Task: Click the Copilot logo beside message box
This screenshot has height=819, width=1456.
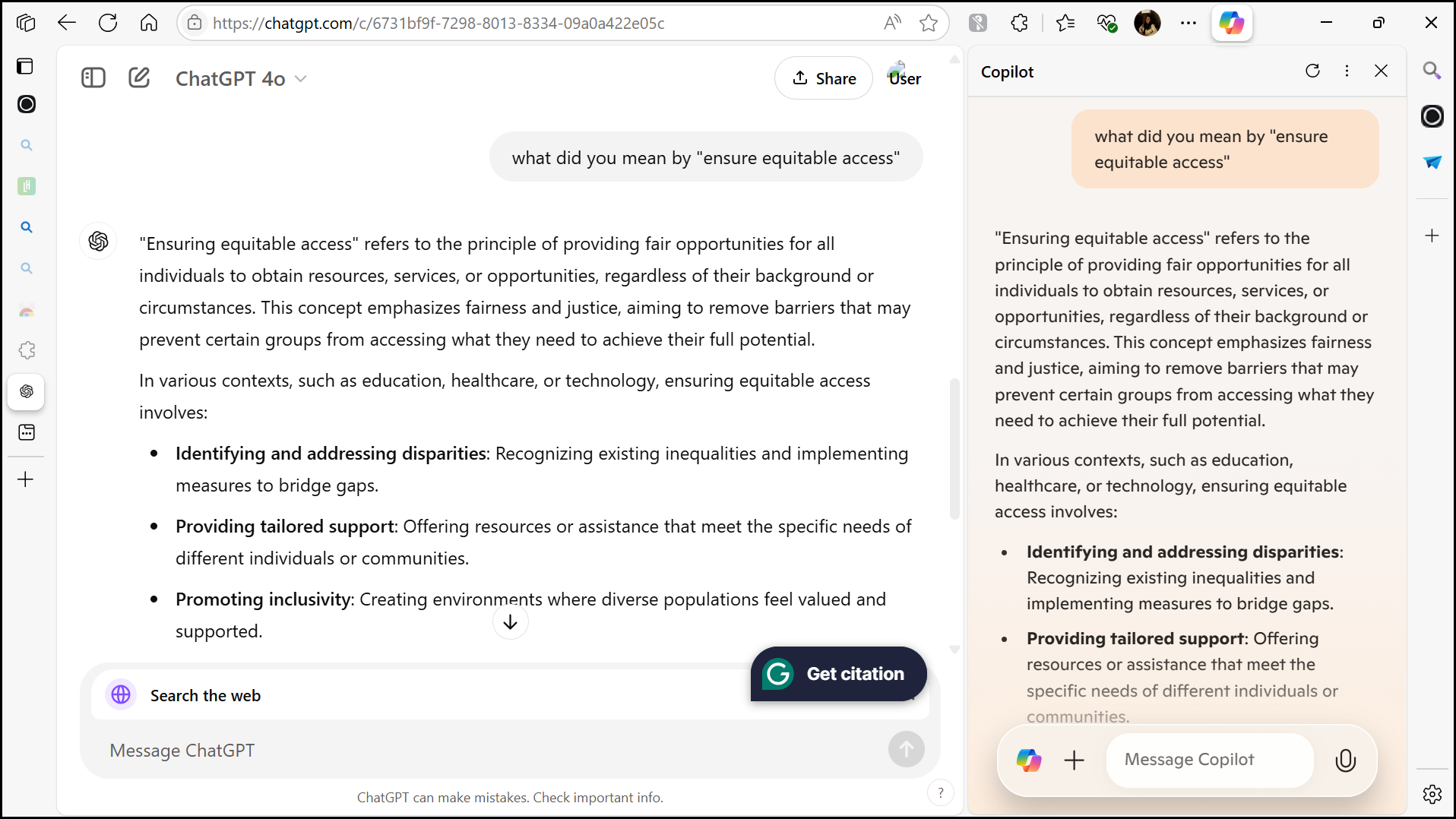Action: [x=1029, y=760]
